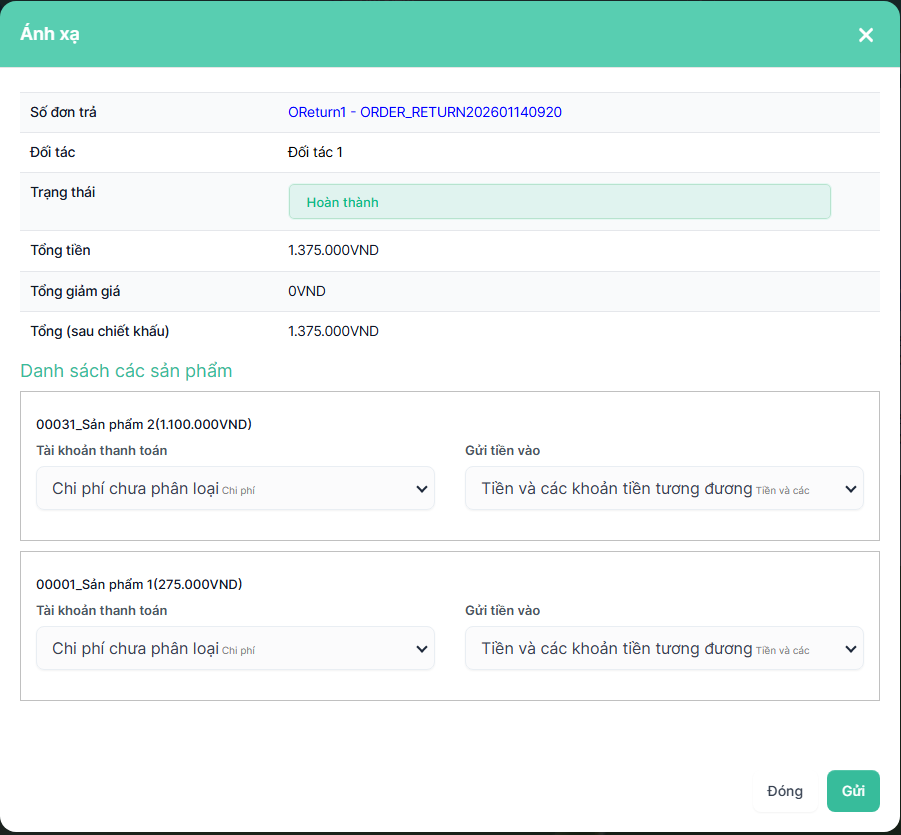Viewport: 901px width, 835px height.
Task: Select the 00031_Sản phẩm 2 product label
Action: pyautogui.click(x=144, y=424)
